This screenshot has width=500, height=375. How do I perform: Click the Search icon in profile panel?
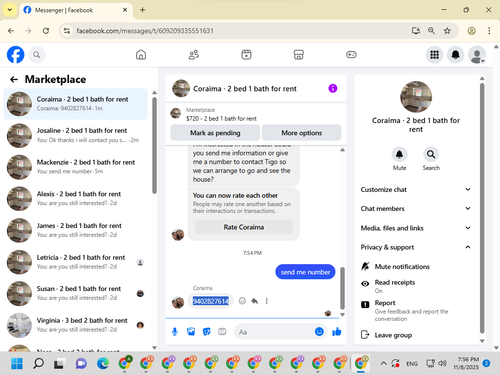tap(431, 154)
